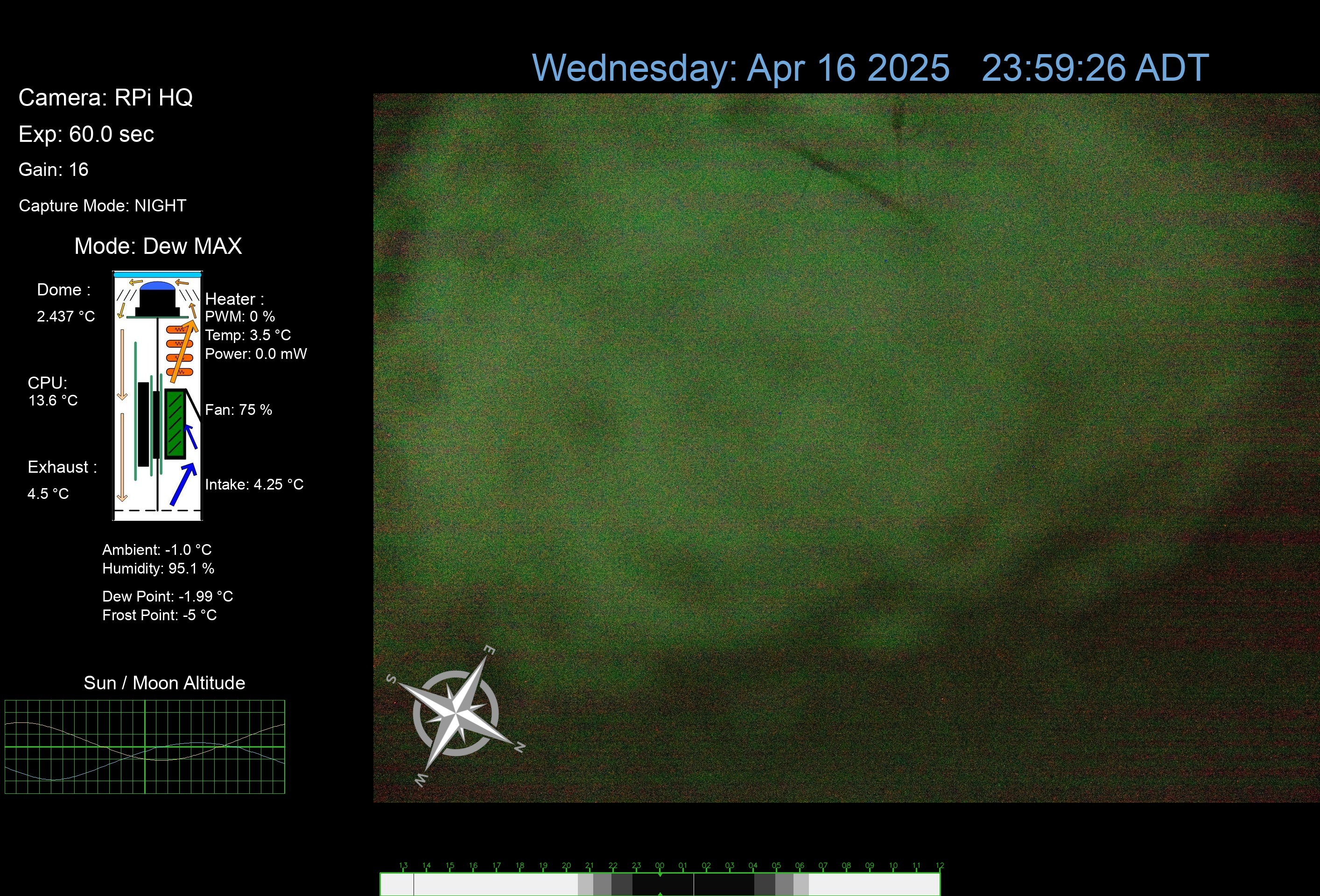Click the blue dome lens icon
Viewport: 1320px width, 896px height.
[x=157, y=286]
